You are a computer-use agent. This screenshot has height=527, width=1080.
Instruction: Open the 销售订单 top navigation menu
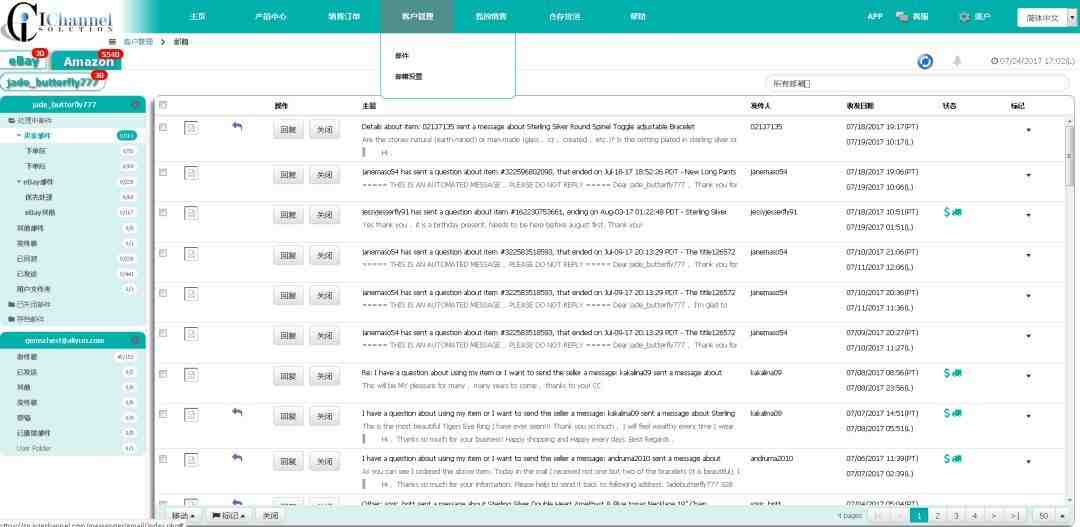coord(344,16)
